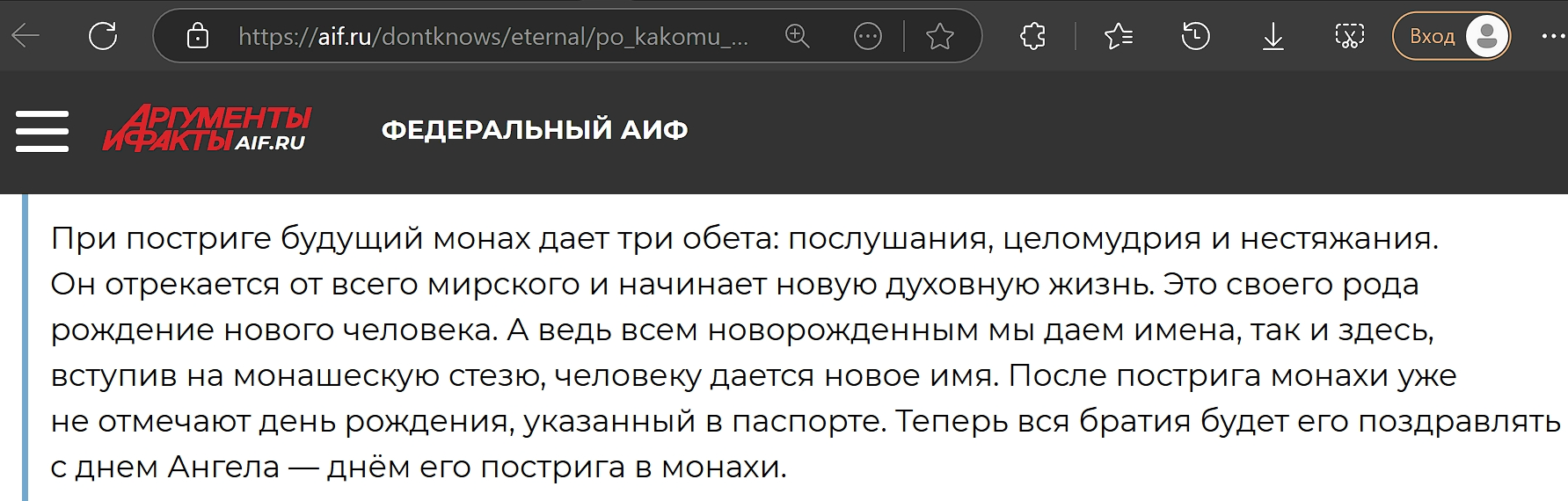The image size is (1568, 501).
Task: Add this page to favorites with star
Action: point(940,36)
